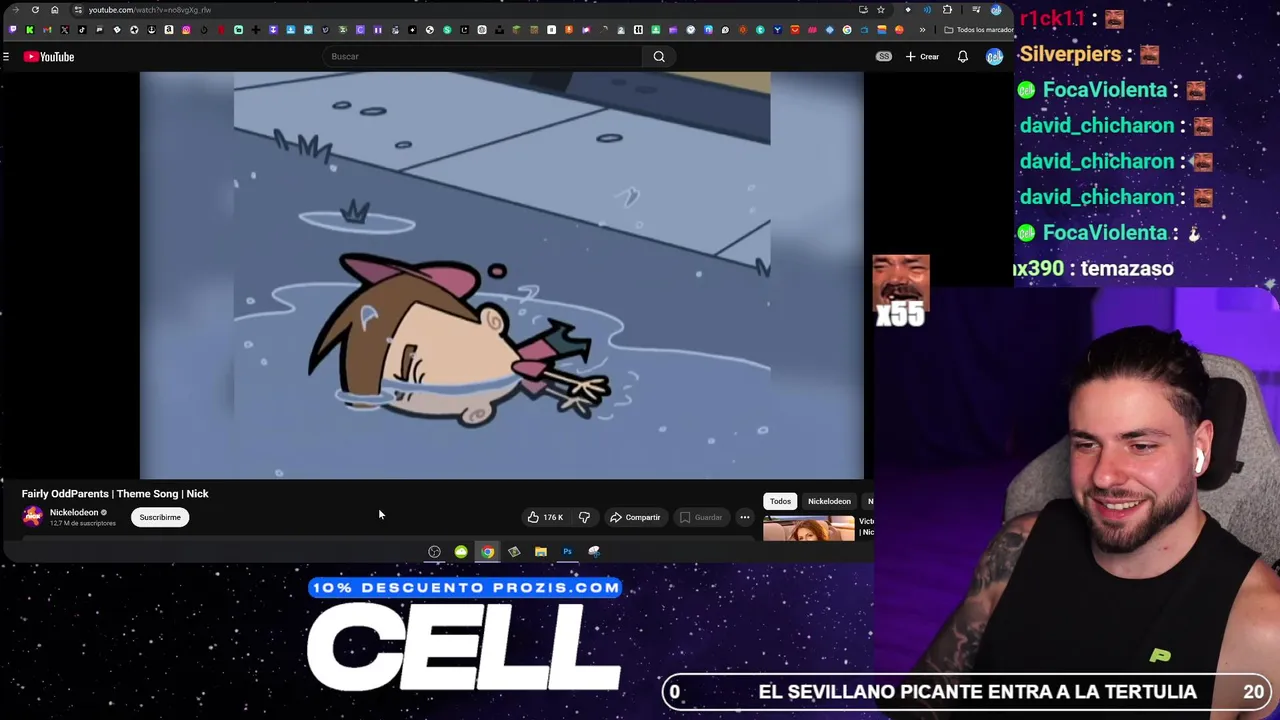This screenshot has width=1280, height=720.
Task: Dislike the video with thumbs down
Action: [x=584, y=517]
